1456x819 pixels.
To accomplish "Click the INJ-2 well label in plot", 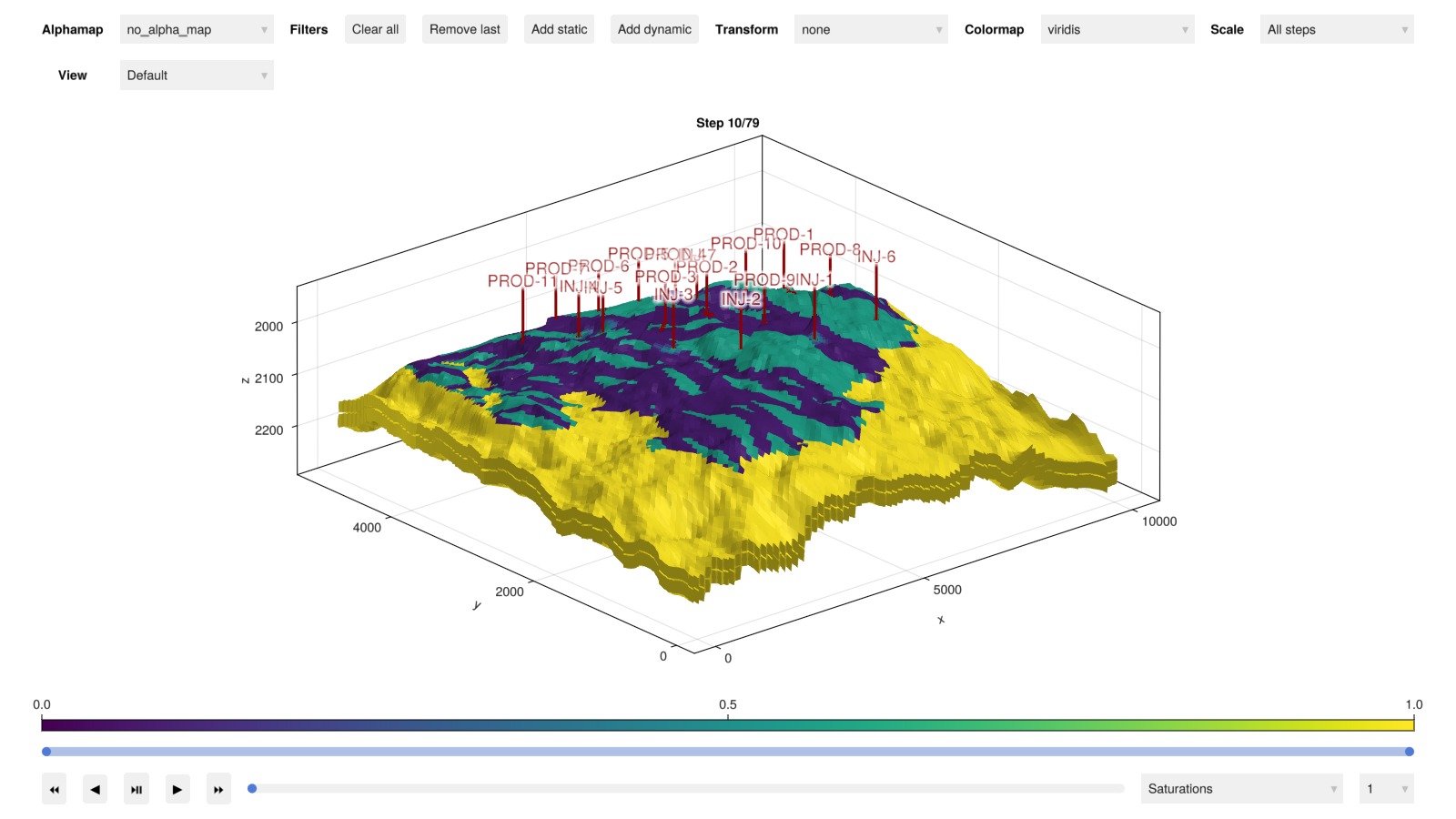I will 741,299.
